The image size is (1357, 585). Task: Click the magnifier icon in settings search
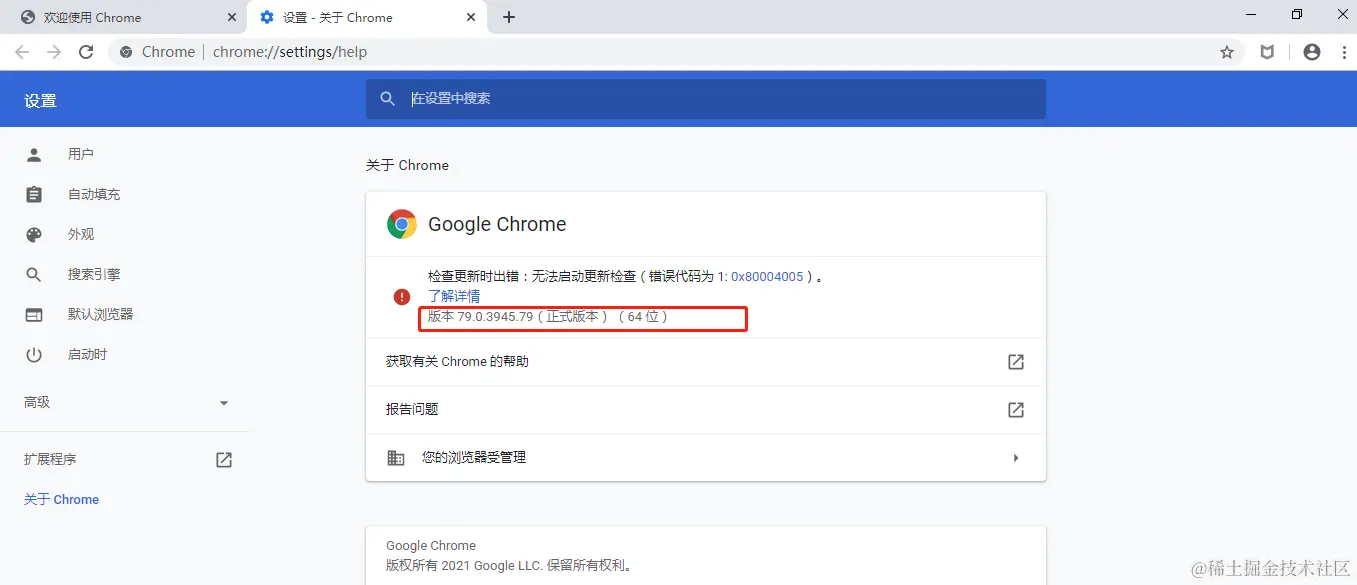pyautogui.click(x=388, y=99)
